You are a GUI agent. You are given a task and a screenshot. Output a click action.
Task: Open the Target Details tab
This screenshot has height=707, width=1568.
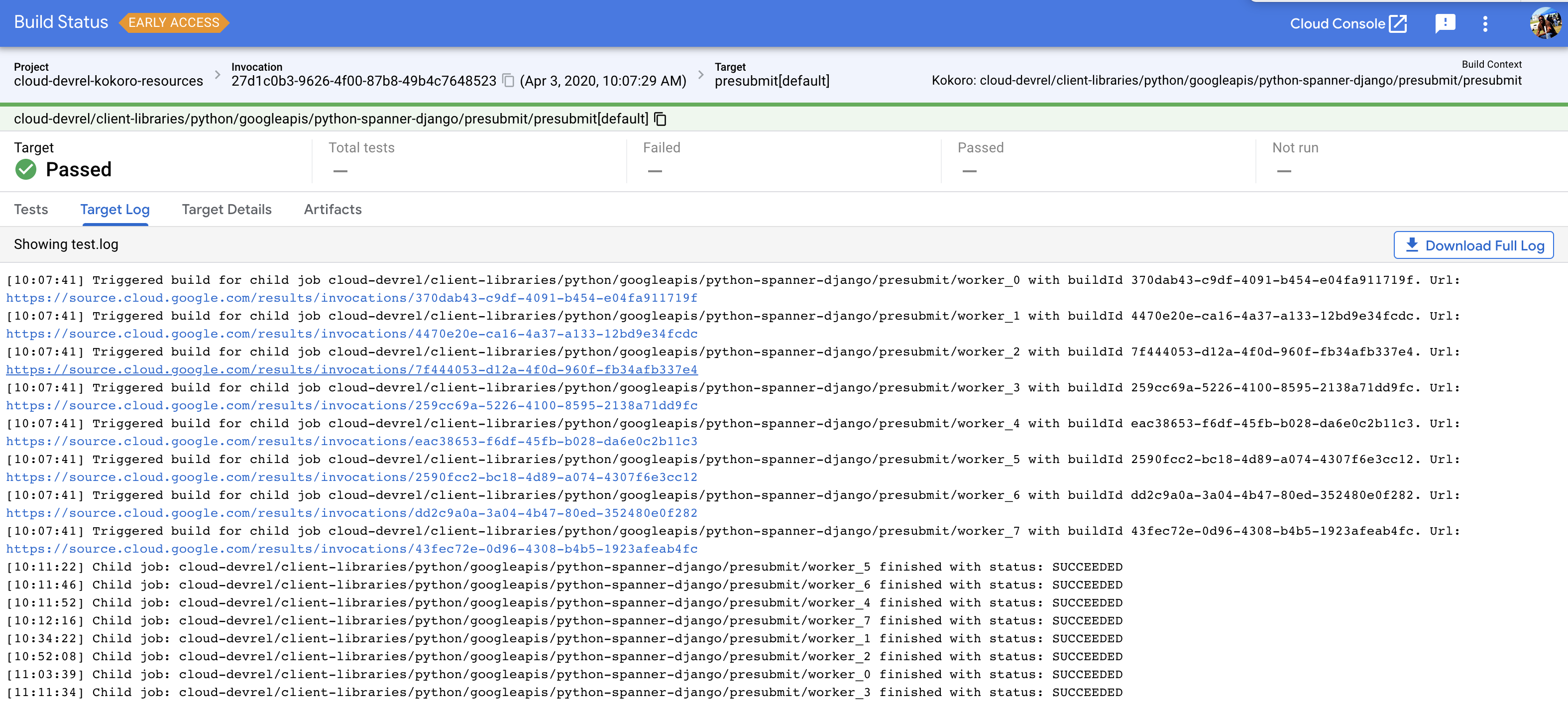[226, 210]
